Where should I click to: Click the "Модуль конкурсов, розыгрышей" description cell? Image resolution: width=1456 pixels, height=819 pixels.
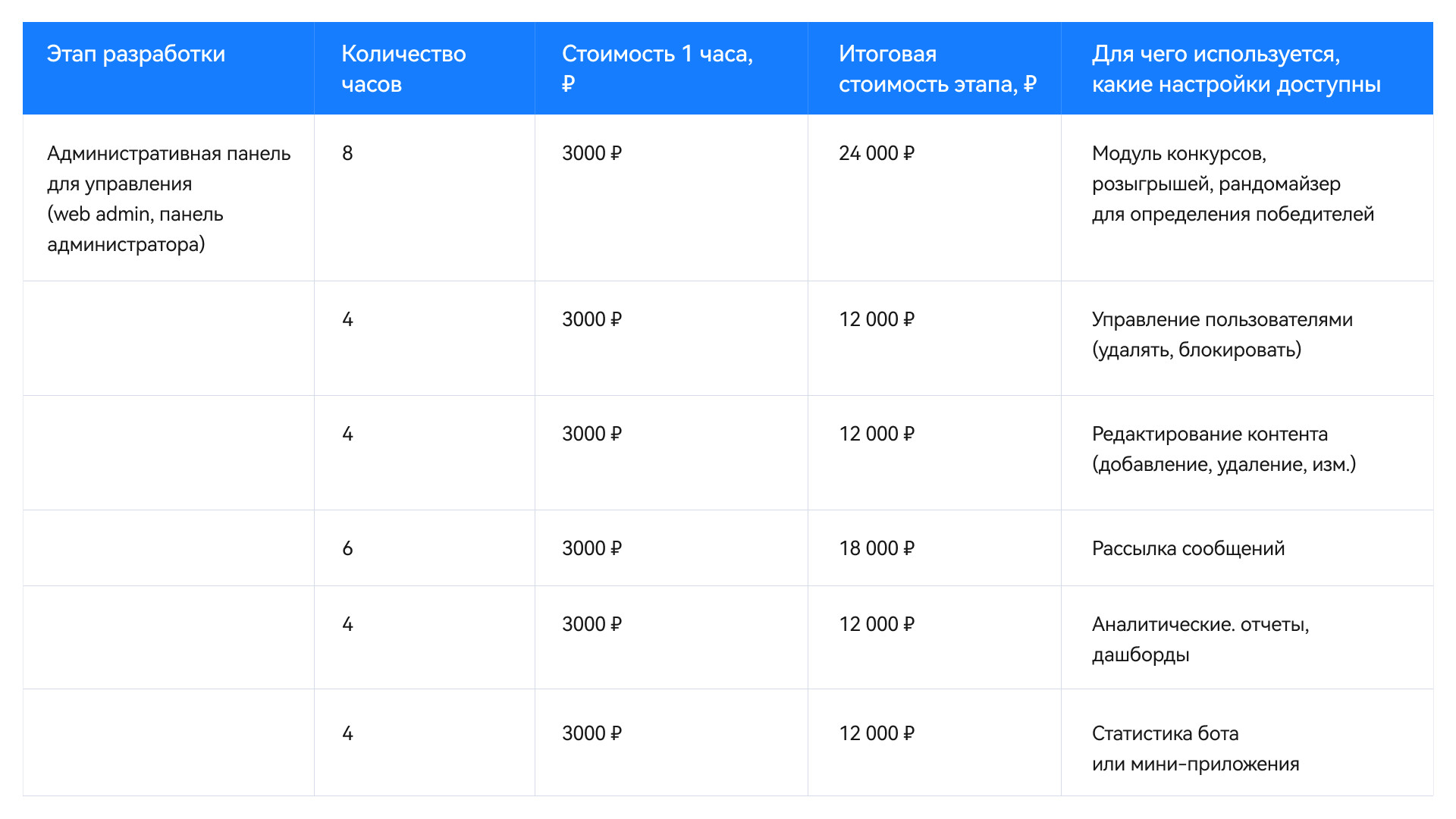click(1232, 184)
